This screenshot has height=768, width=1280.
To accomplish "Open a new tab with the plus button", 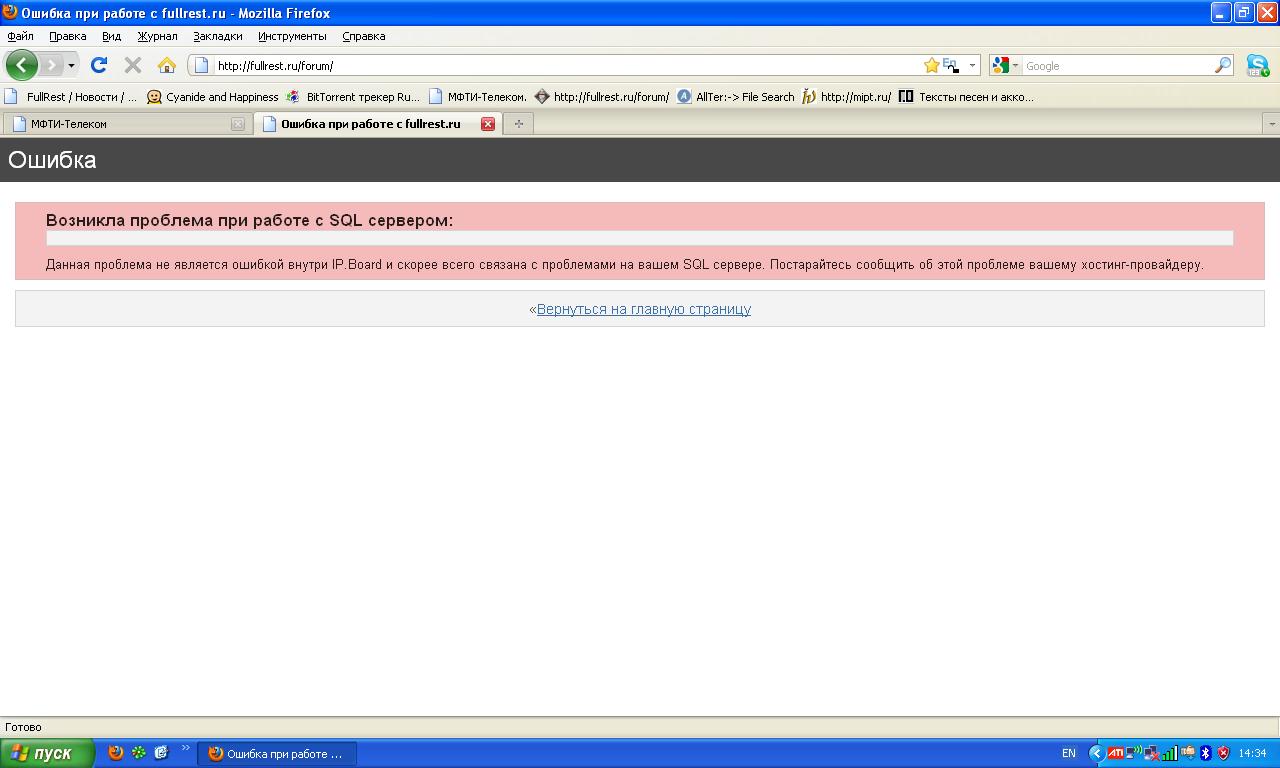I will (x=518, y=124).
